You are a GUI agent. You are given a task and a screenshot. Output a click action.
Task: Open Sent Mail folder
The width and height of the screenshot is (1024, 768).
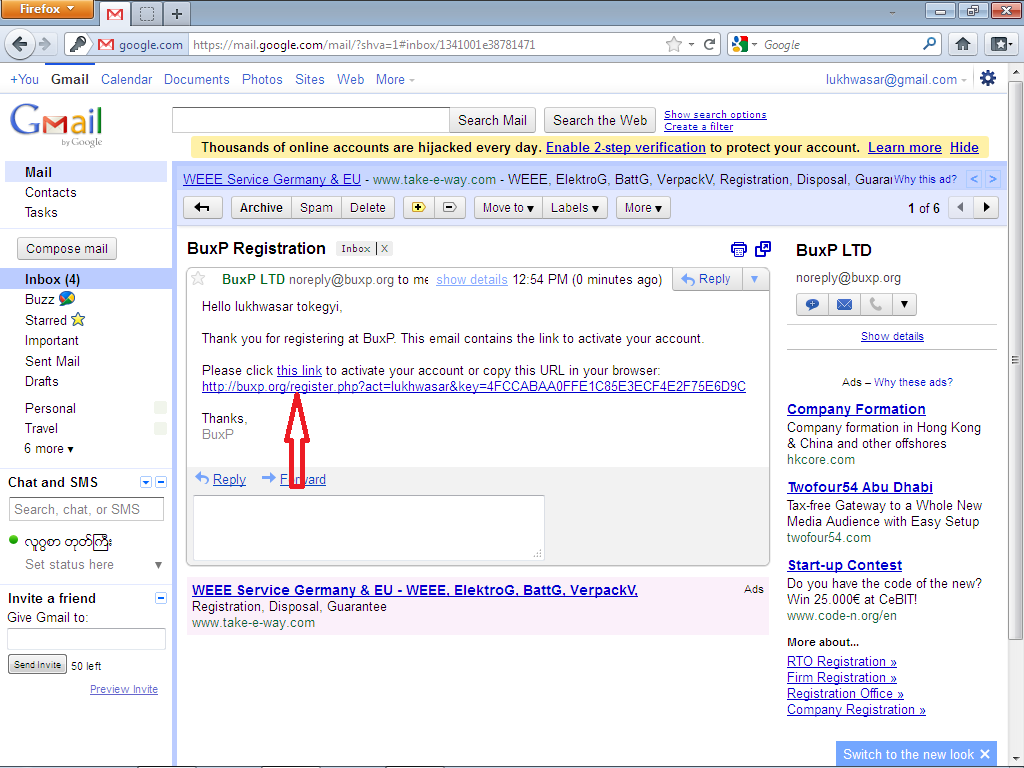point(52,361)
